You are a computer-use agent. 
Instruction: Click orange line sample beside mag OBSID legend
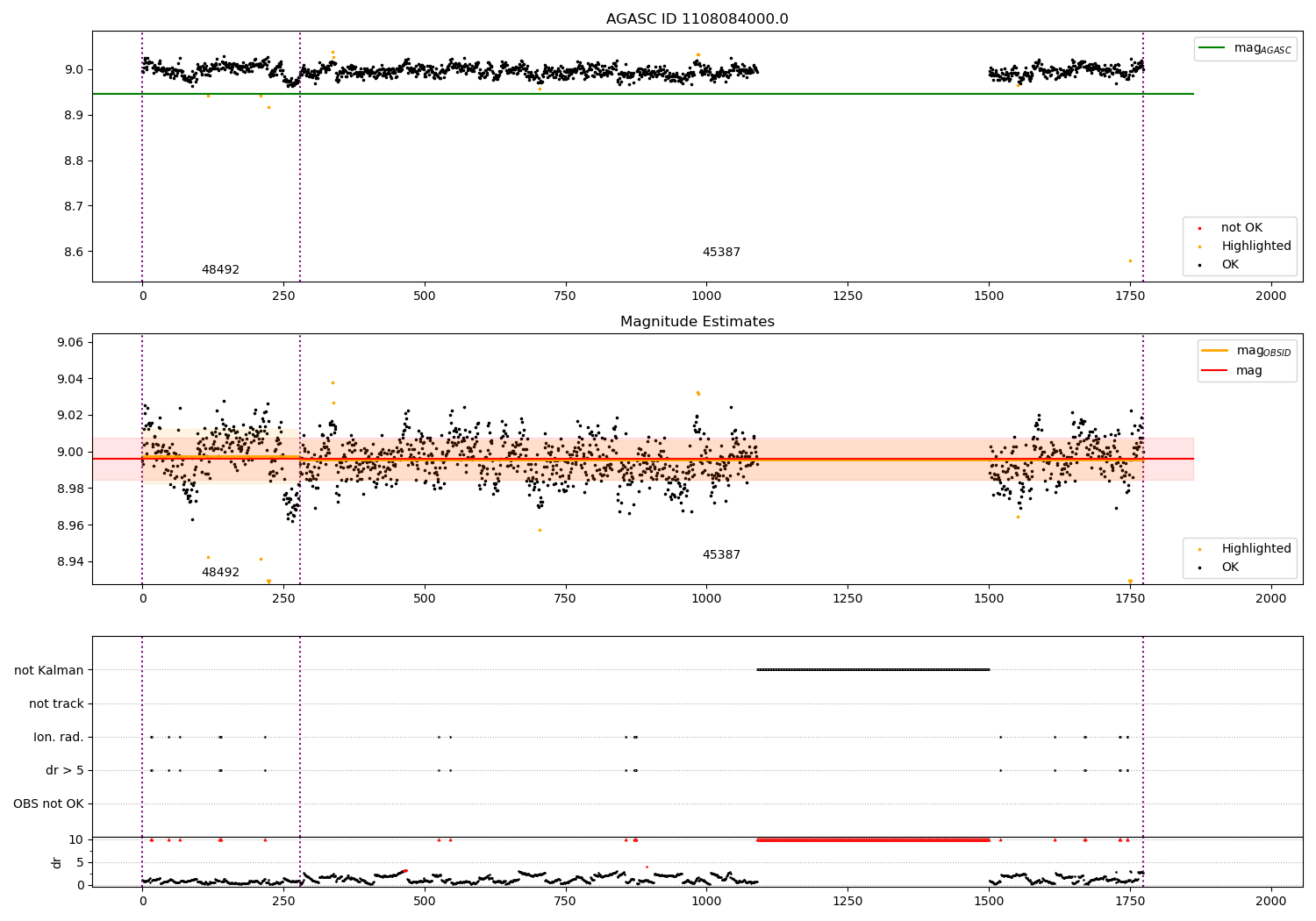point(1214,351)
